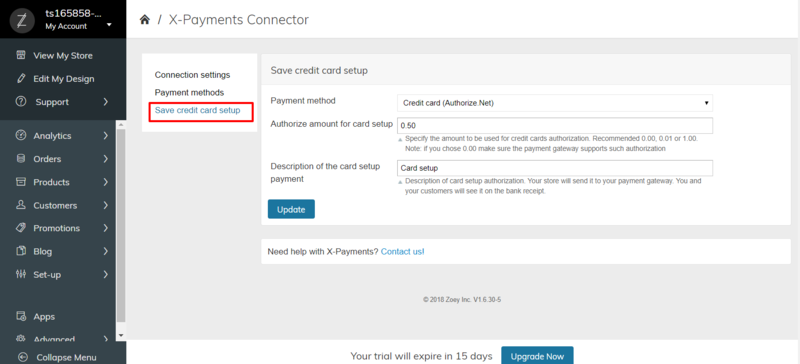Open the Connection settings tab

pos(192,75)
